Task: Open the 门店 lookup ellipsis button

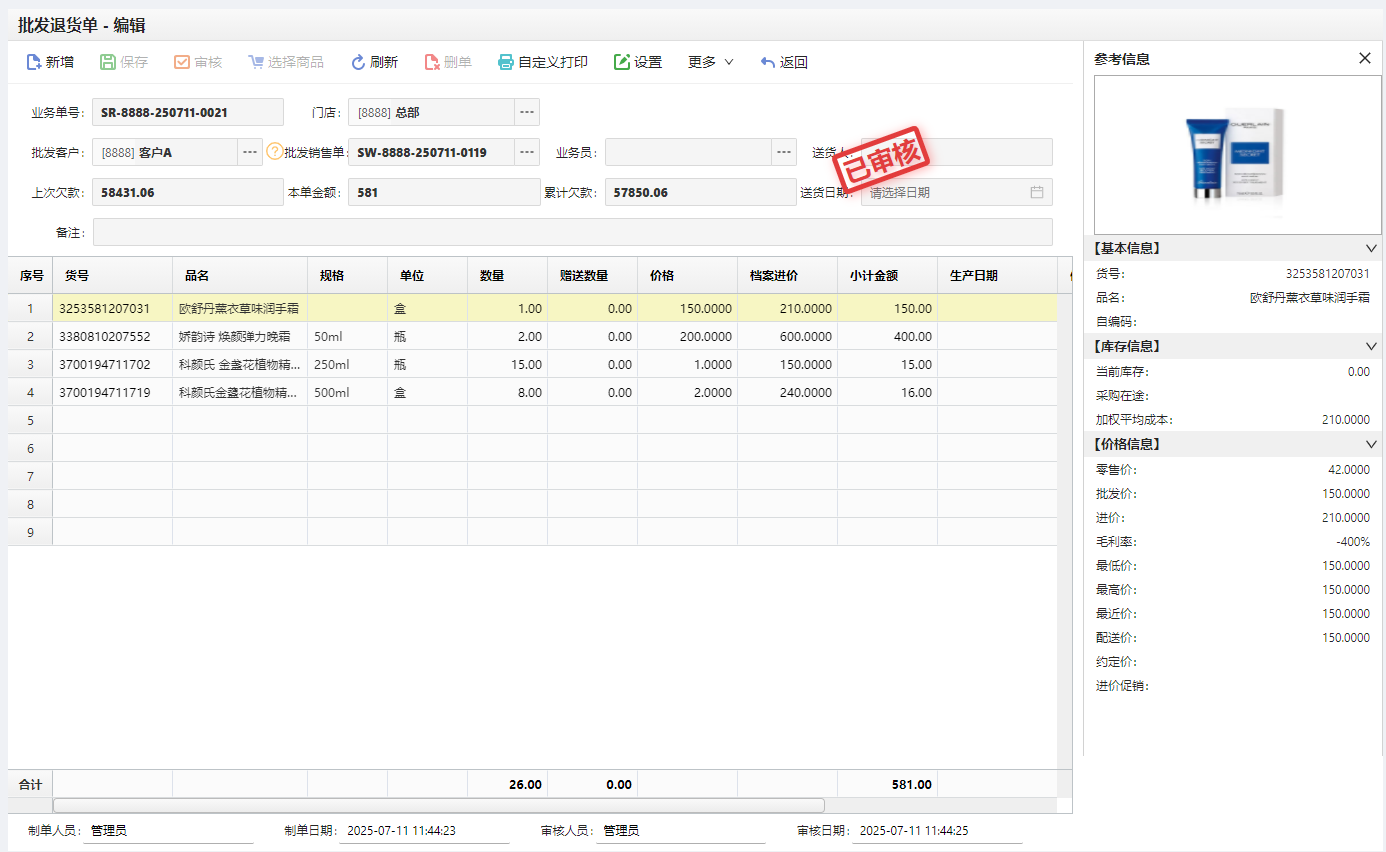Action: [x=527, y=112]
